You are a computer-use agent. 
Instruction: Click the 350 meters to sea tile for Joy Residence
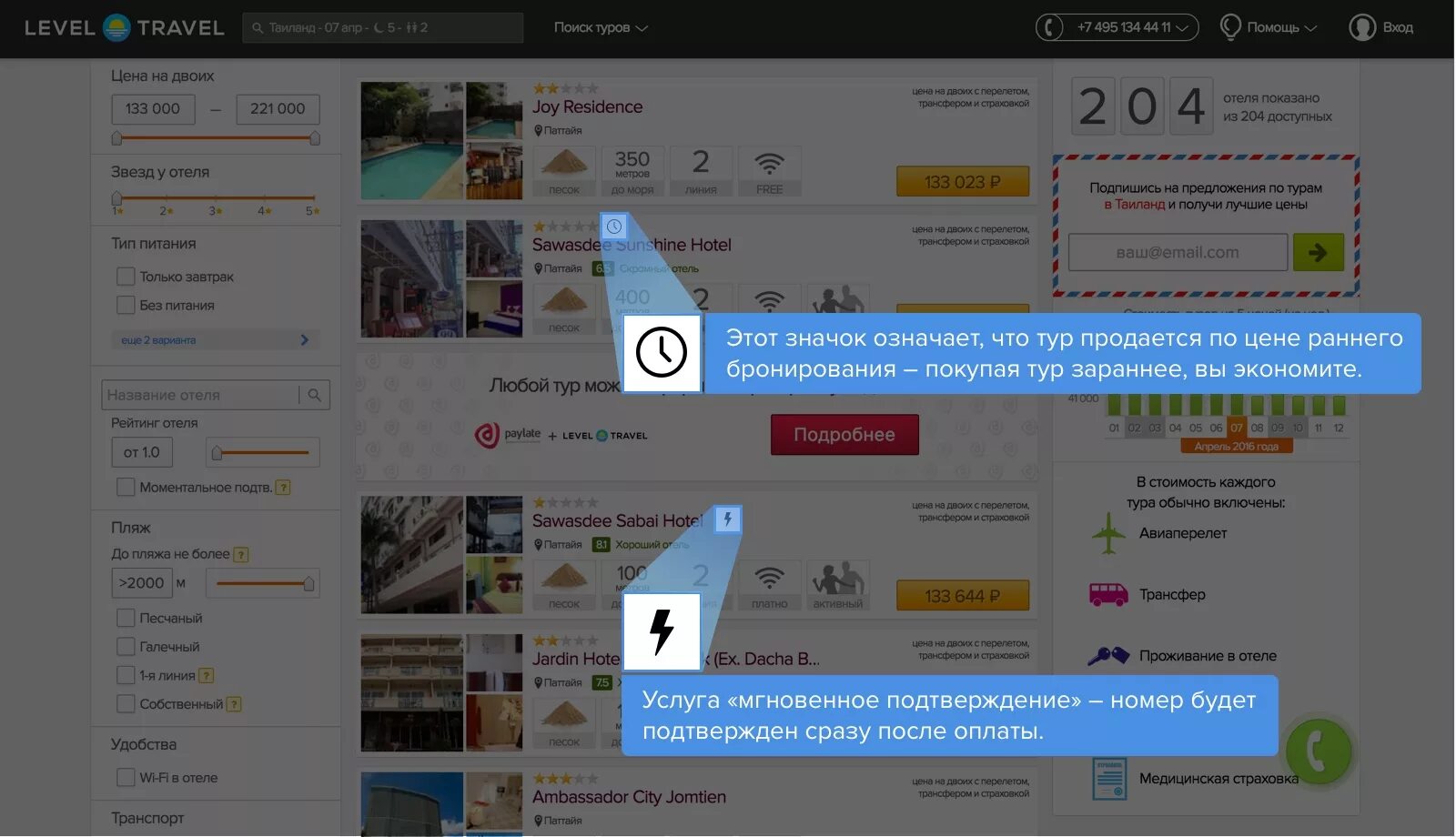pyautogui.click(x=632, y=171)
